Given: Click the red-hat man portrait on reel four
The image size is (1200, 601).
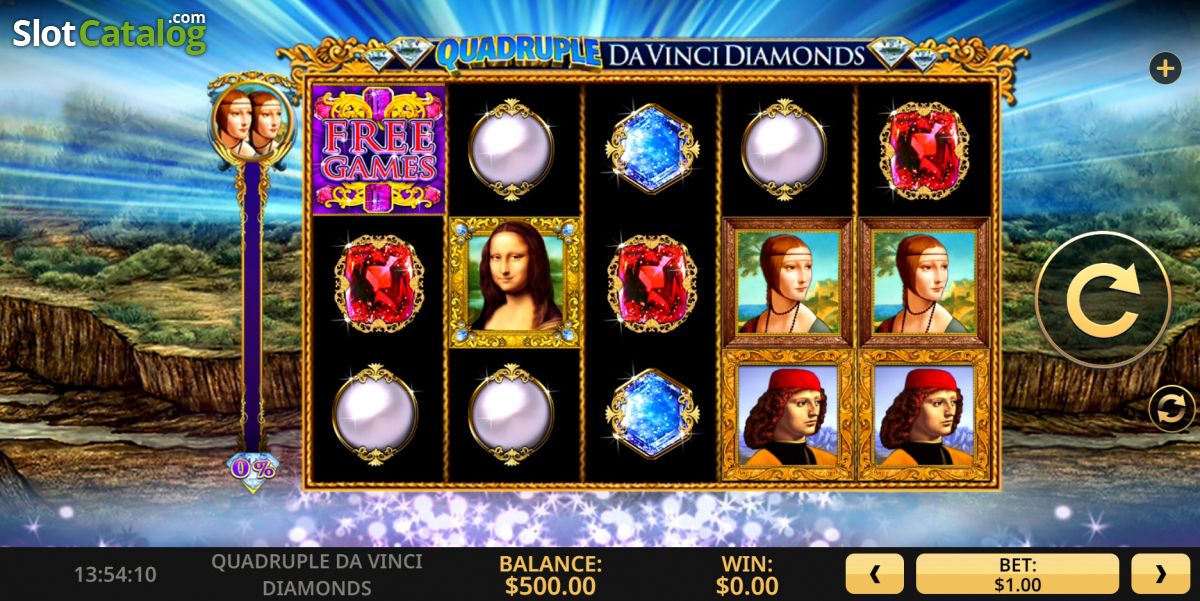Looking at the screenshot, I should pos(787,415).
